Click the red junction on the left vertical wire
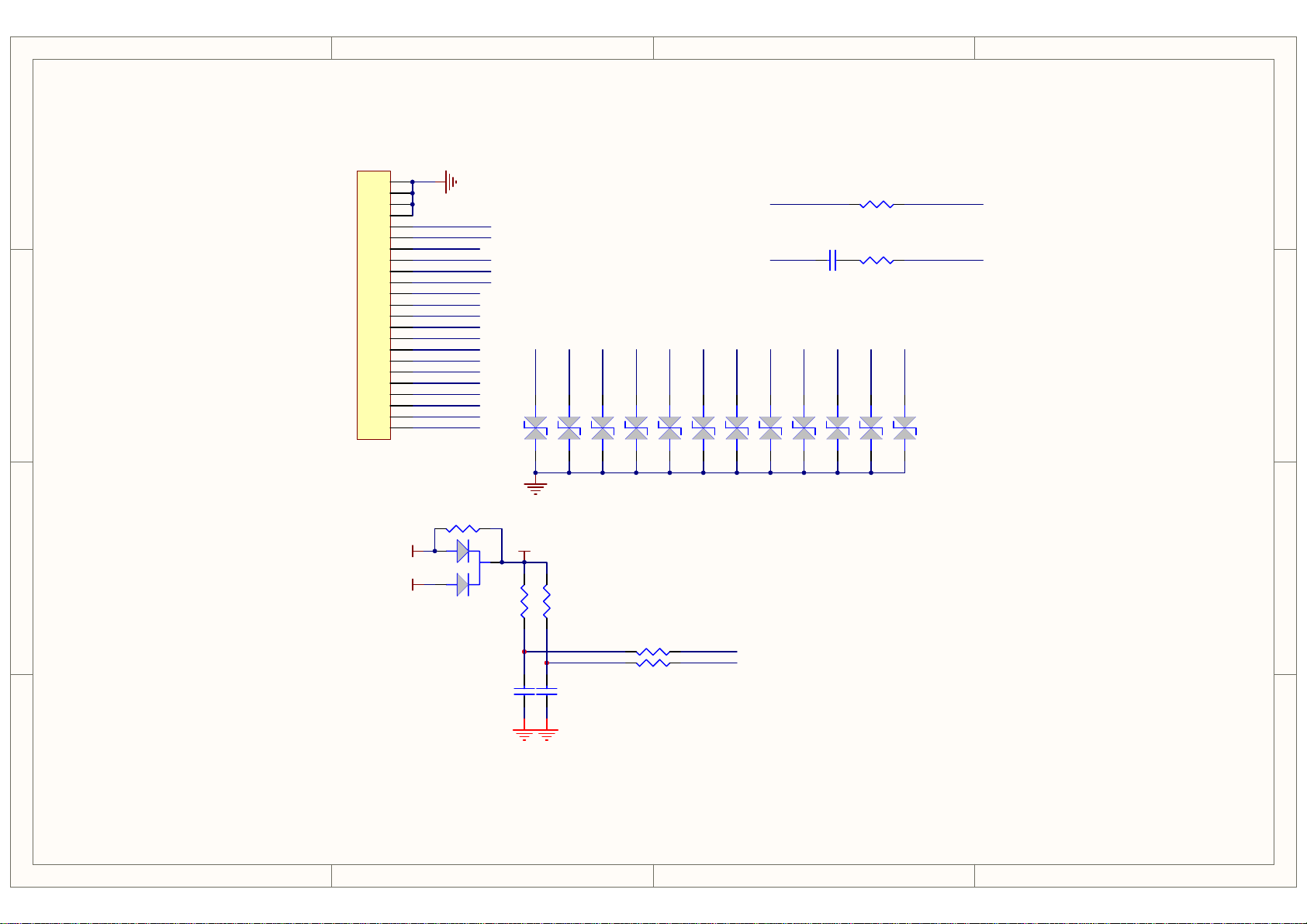The width and height of the screenshot is (1307, 924). (524, 652)
